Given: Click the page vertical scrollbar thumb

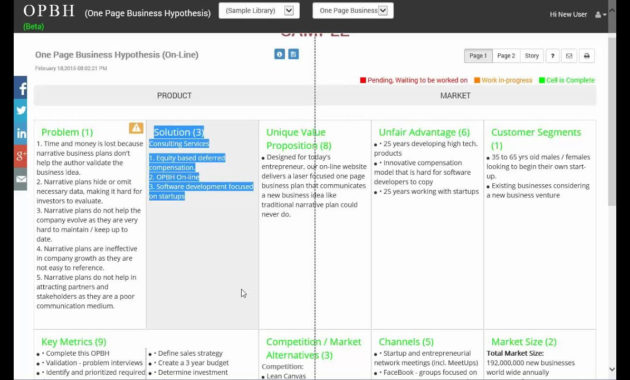Looking at the screenshot, I should coord(612,121).
